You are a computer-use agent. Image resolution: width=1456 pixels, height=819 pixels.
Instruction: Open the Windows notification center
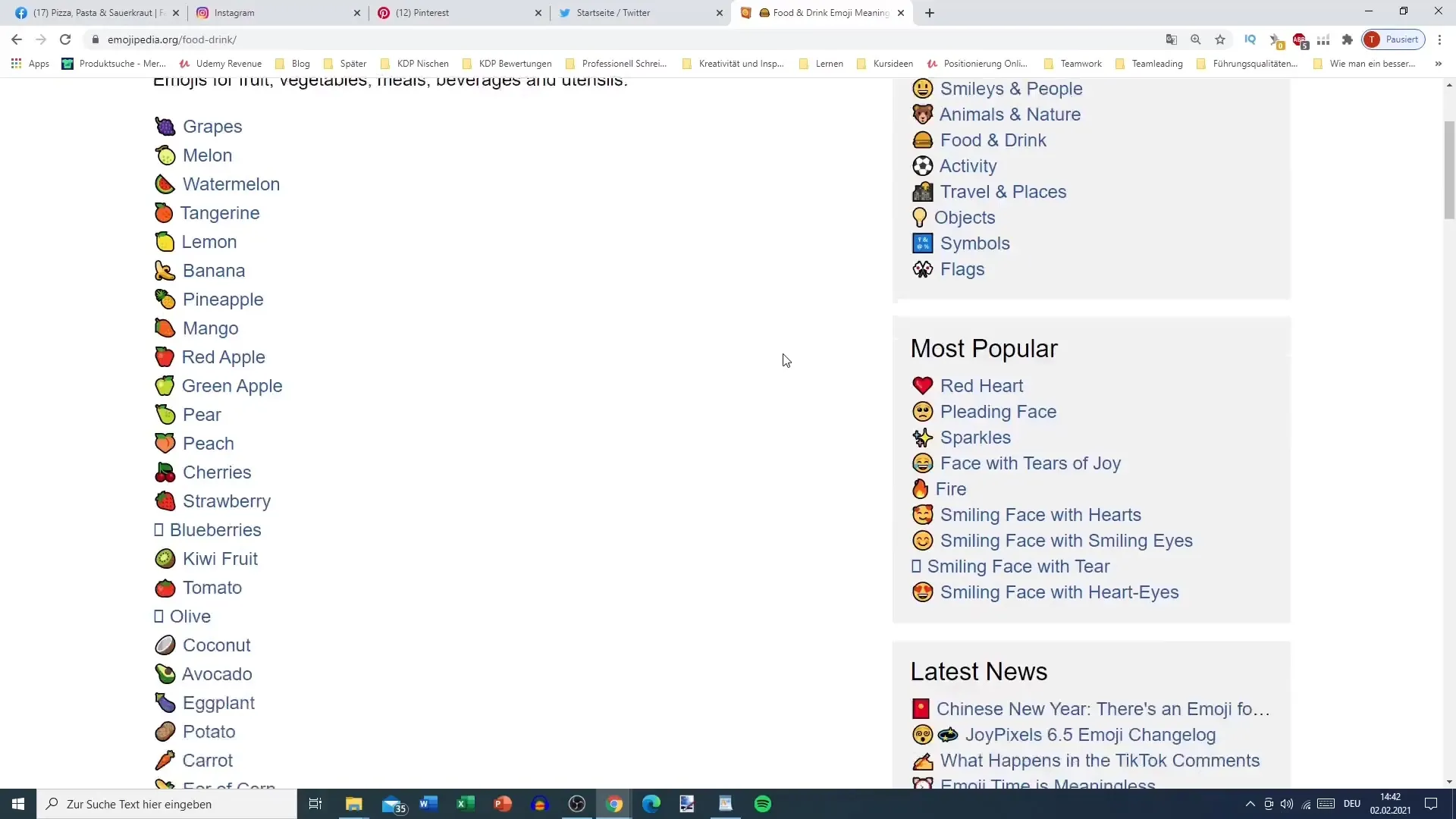pos(1431,804)
